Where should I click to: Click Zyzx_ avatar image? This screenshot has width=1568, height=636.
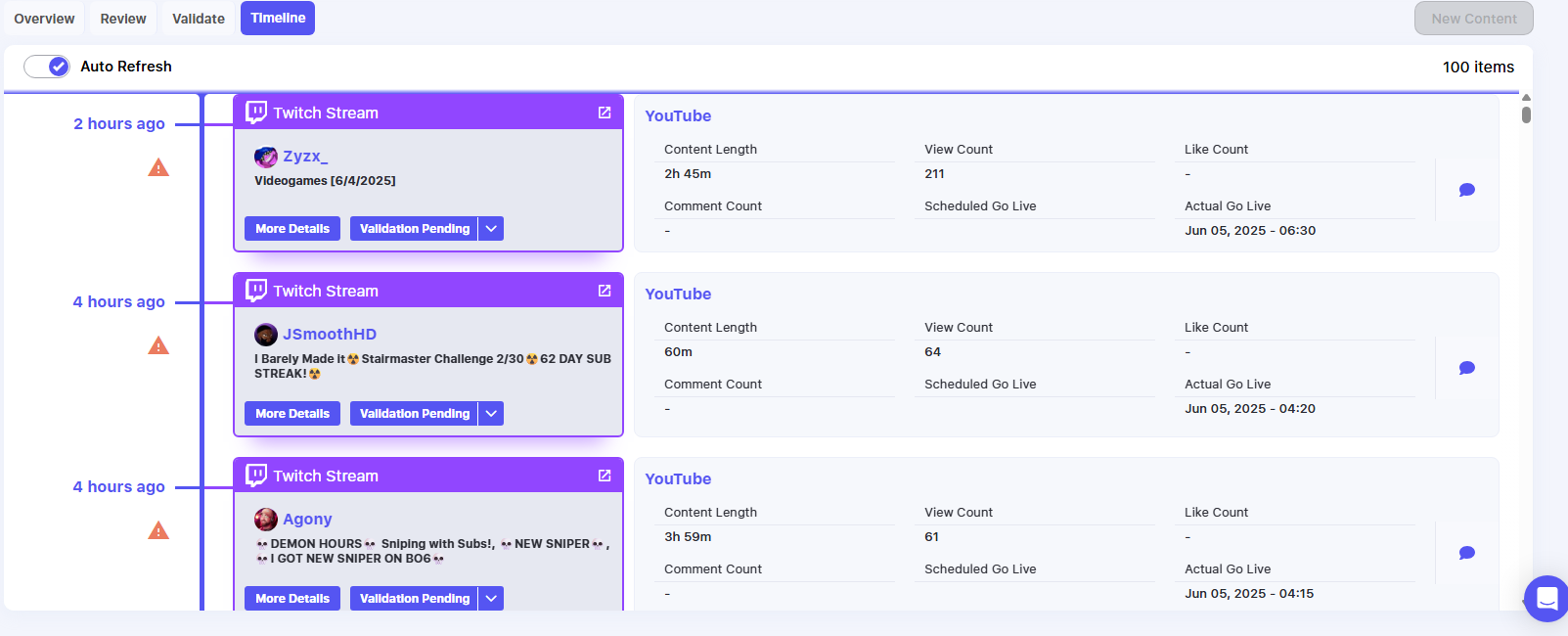click(x=266, y=157)
